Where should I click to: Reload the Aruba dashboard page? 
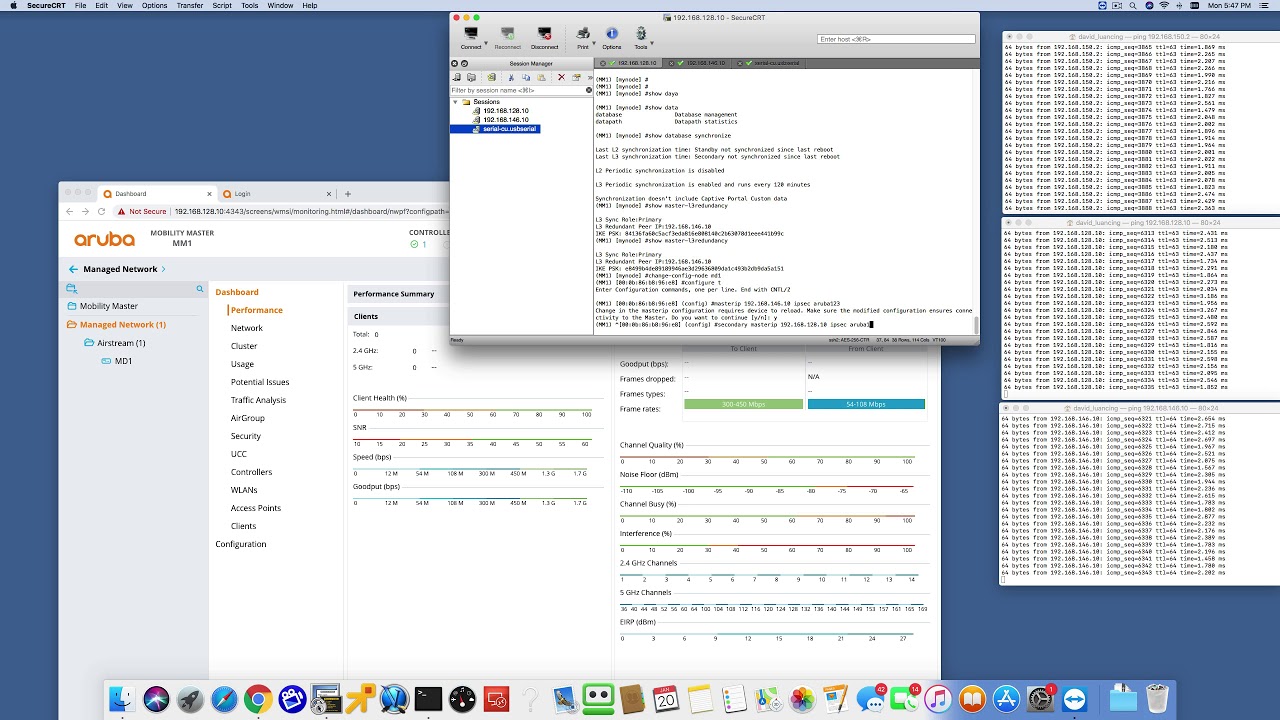pos(101,211)
